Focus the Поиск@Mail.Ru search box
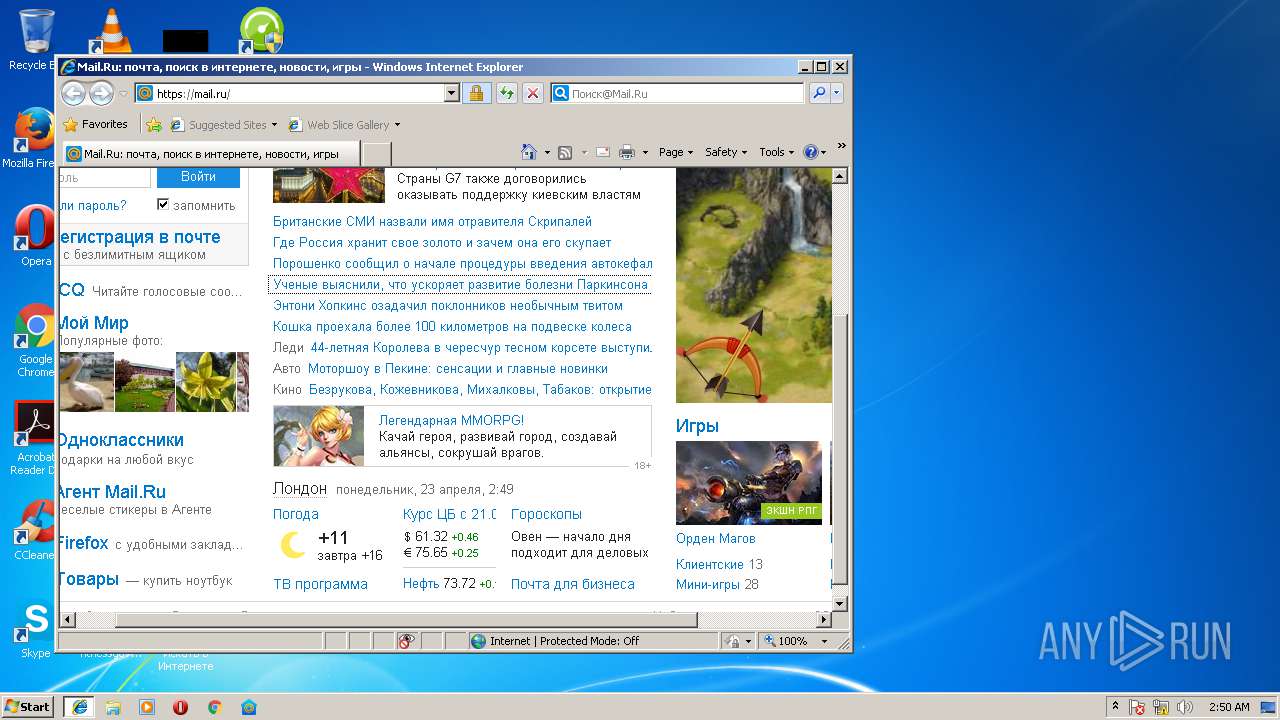 click(685, 93)
